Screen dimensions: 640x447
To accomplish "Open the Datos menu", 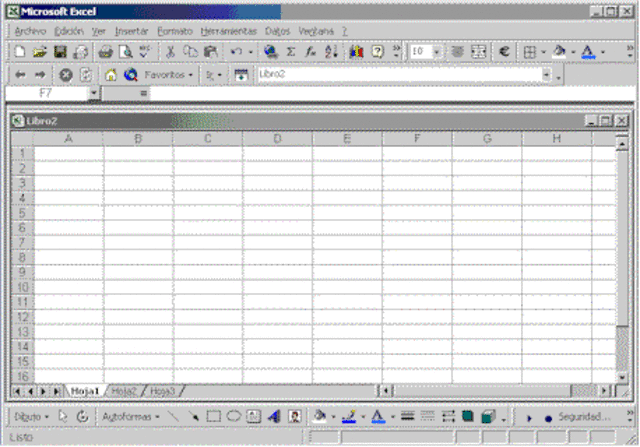I will (278, 31).
